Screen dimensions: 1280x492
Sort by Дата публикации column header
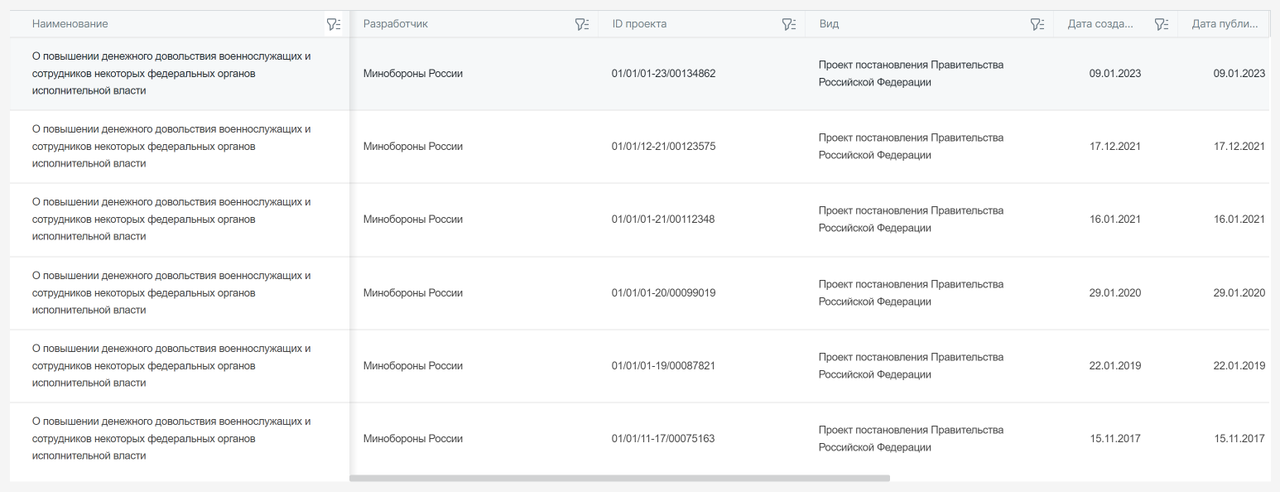click(x=1225, y=24)
